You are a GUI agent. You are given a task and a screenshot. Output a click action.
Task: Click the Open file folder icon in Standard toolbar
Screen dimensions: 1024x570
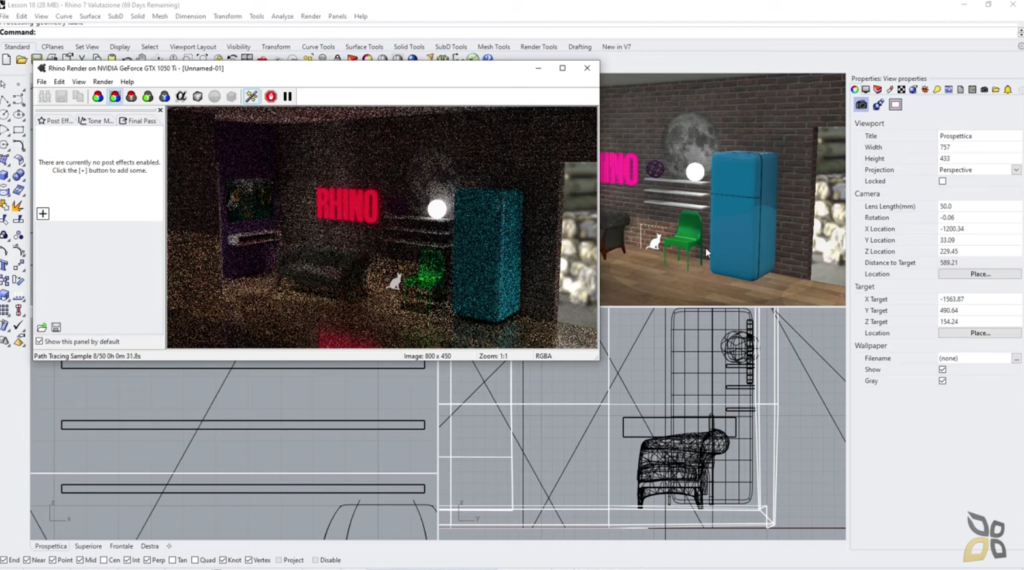(x=22, y=59)
